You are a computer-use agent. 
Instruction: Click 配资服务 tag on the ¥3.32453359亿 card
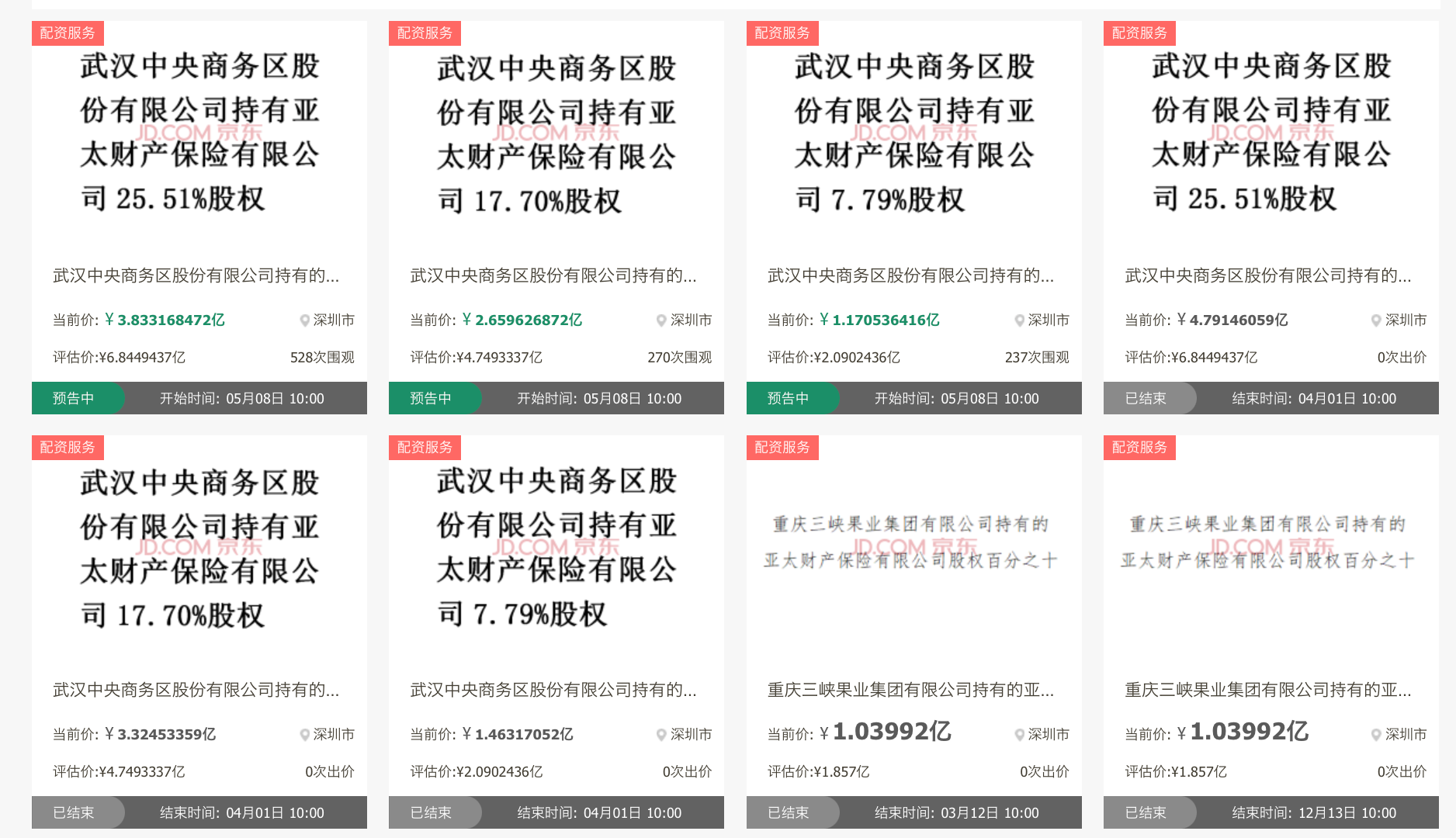[68, 448]
